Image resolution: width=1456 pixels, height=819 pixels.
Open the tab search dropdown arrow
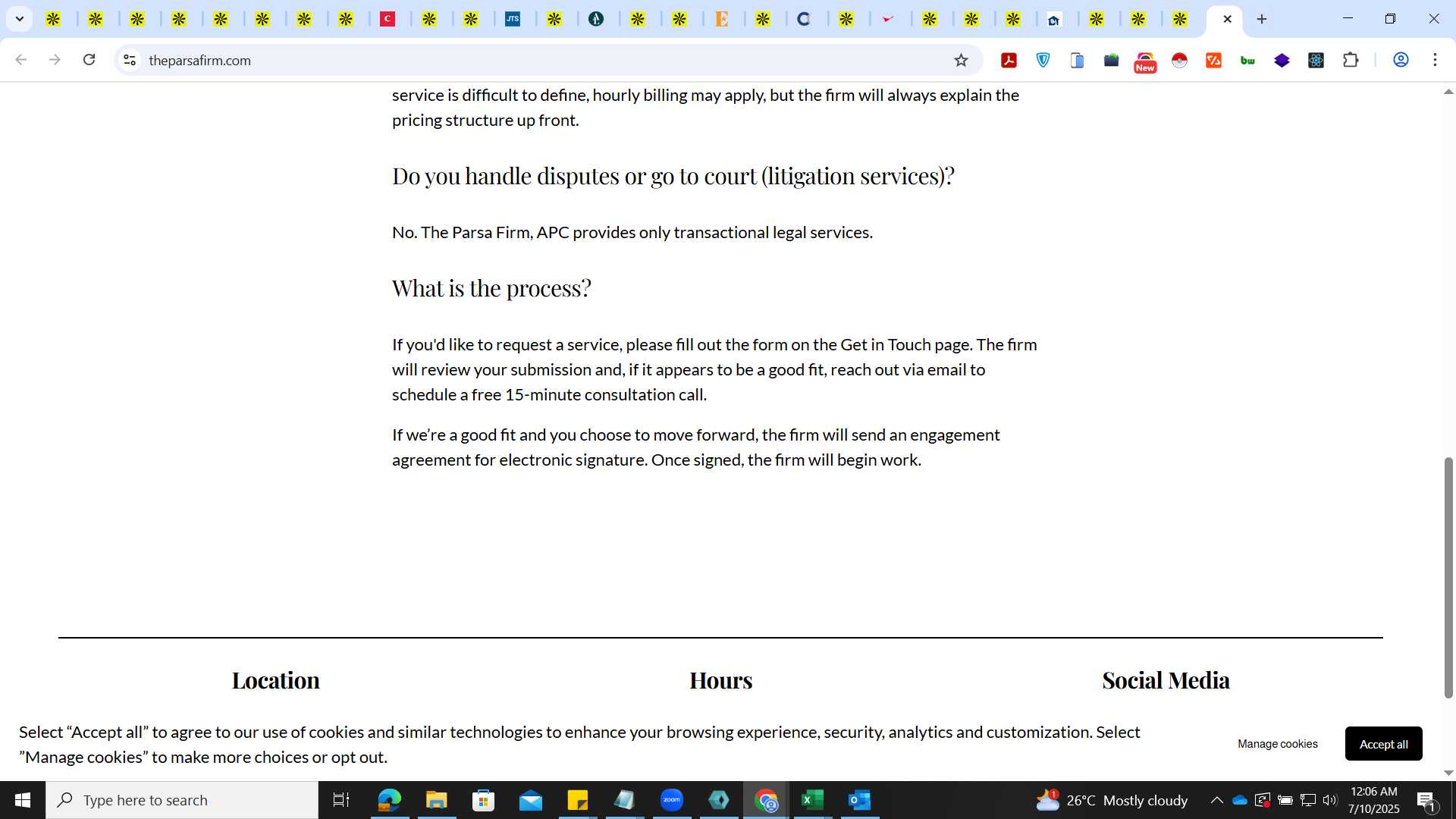[x=20, y=19]
